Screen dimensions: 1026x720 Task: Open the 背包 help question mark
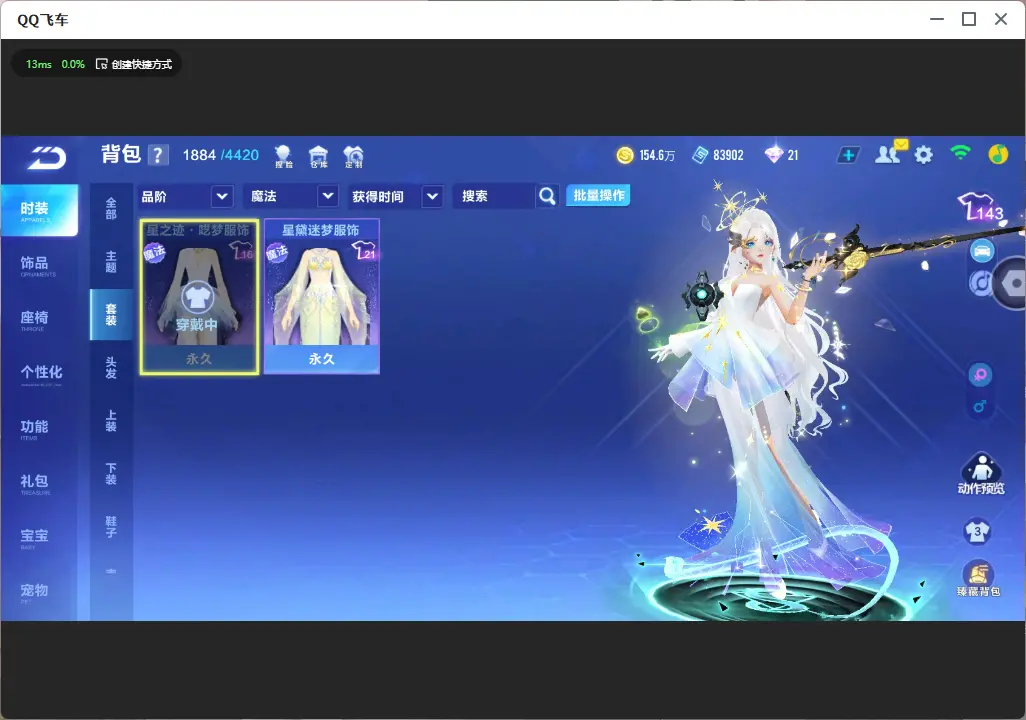[158, 155]
